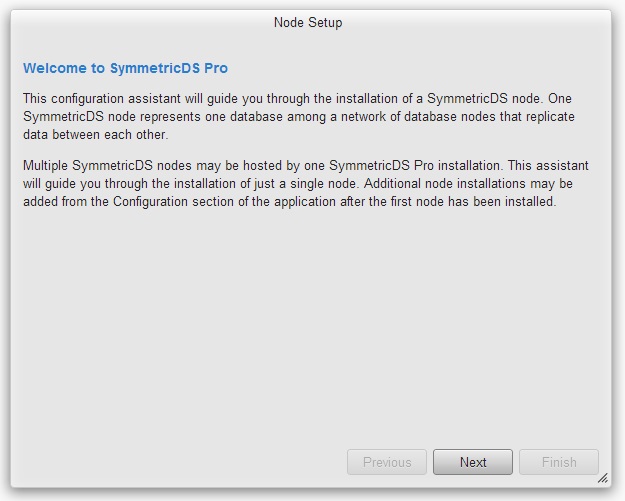Click the word Welcome in the blue heading
This screenshot has width=625, height=501.
[55, 68]
